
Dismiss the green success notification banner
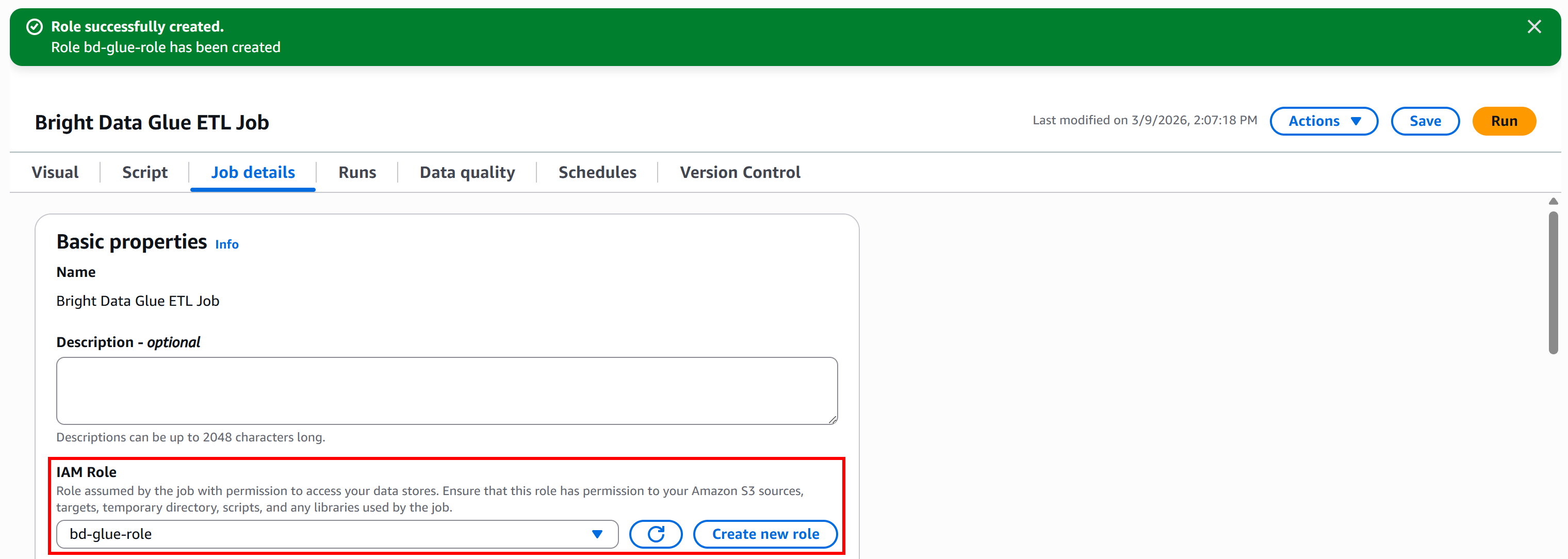1534,27
